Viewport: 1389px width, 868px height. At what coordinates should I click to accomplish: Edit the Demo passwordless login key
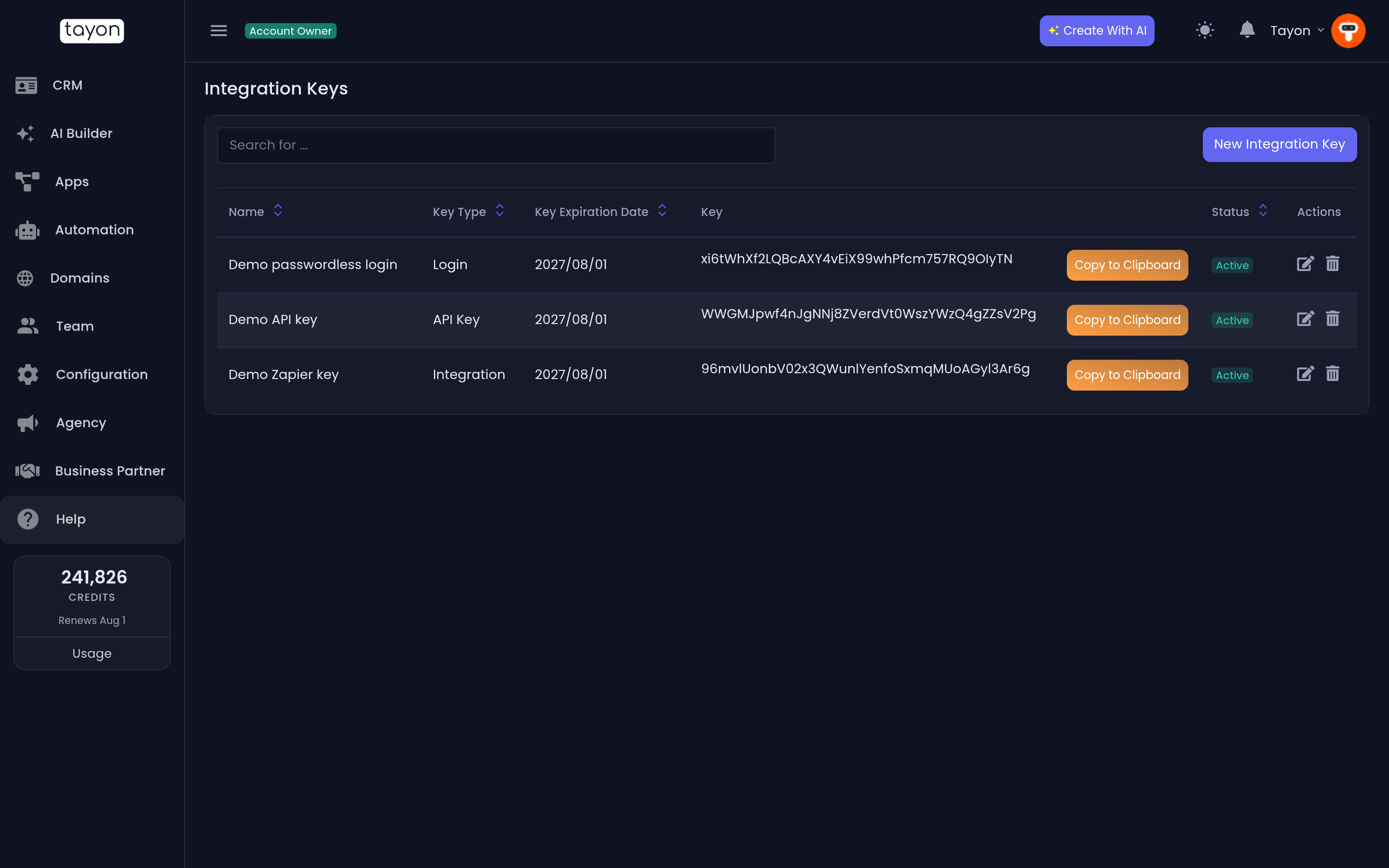pyautogui.click(x=1305, y=263)
